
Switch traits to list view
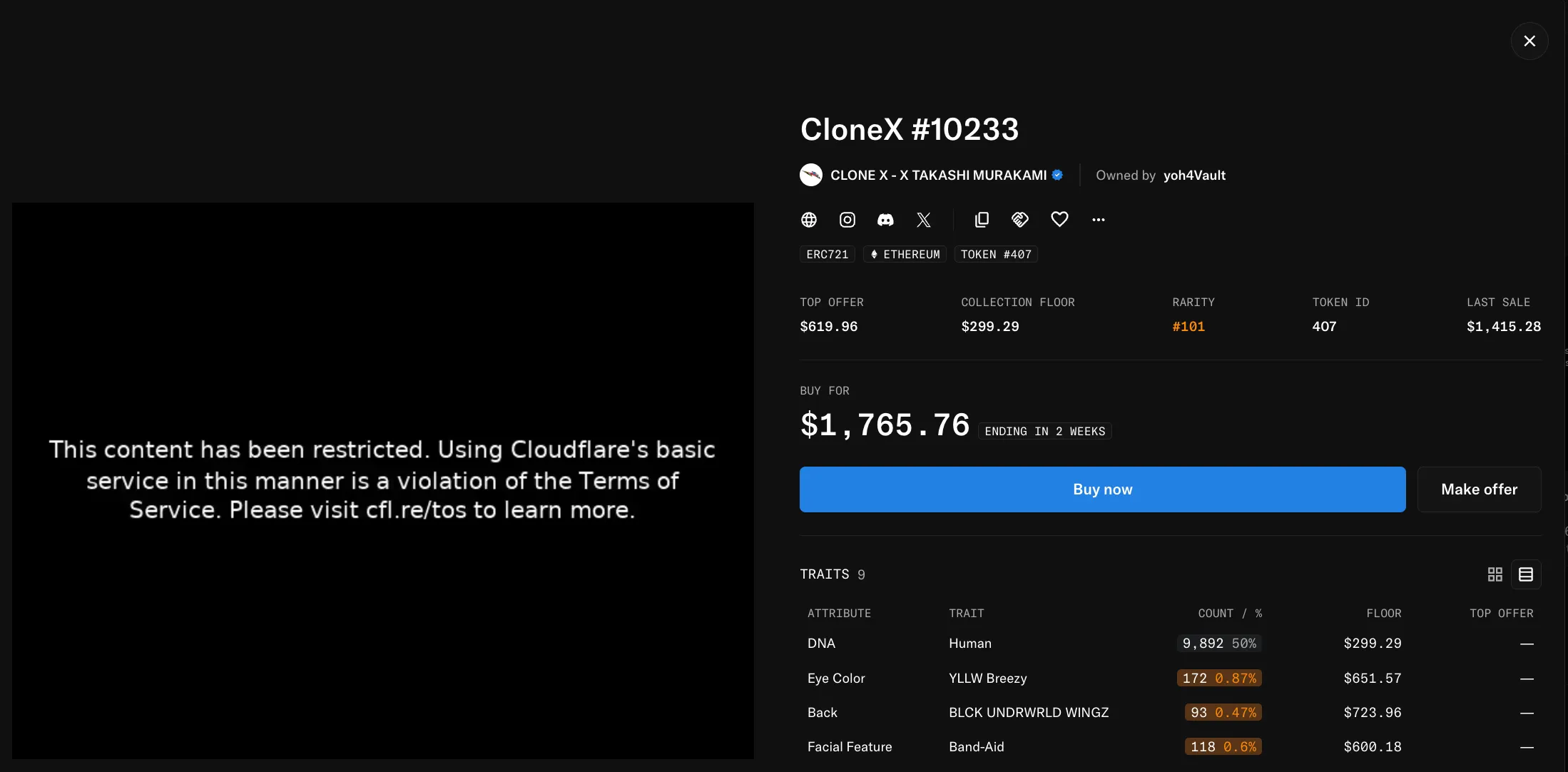point(1526,574)
